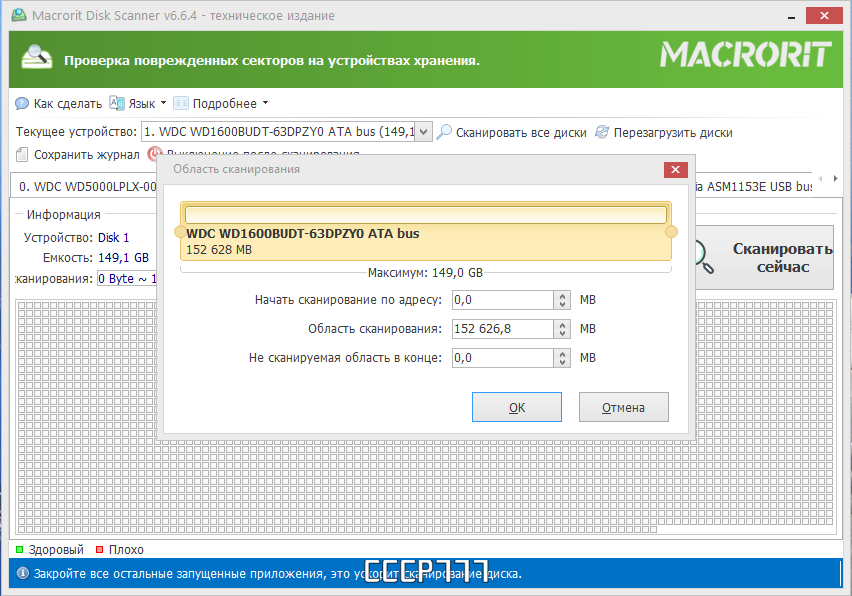Click the Как сделать help icon
The image size is (852, 596).
tap(22, 104)
